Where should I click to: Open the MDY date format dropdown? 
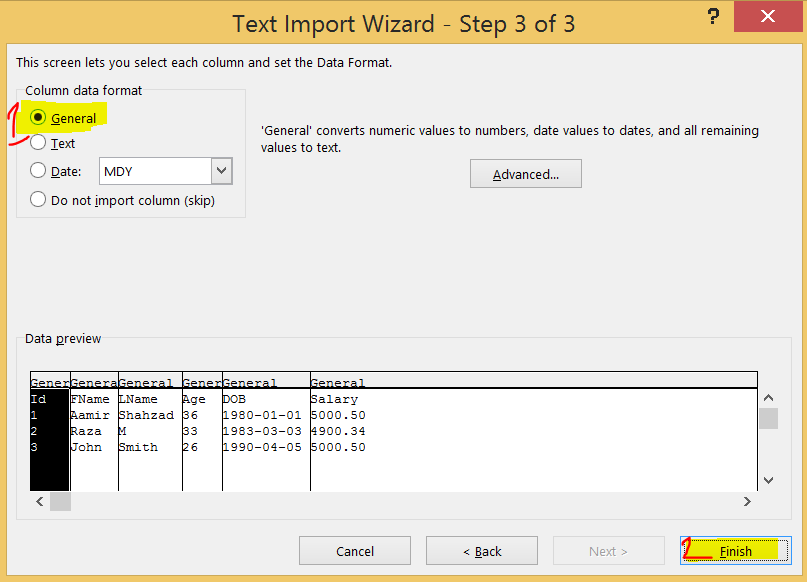(222, 170)
